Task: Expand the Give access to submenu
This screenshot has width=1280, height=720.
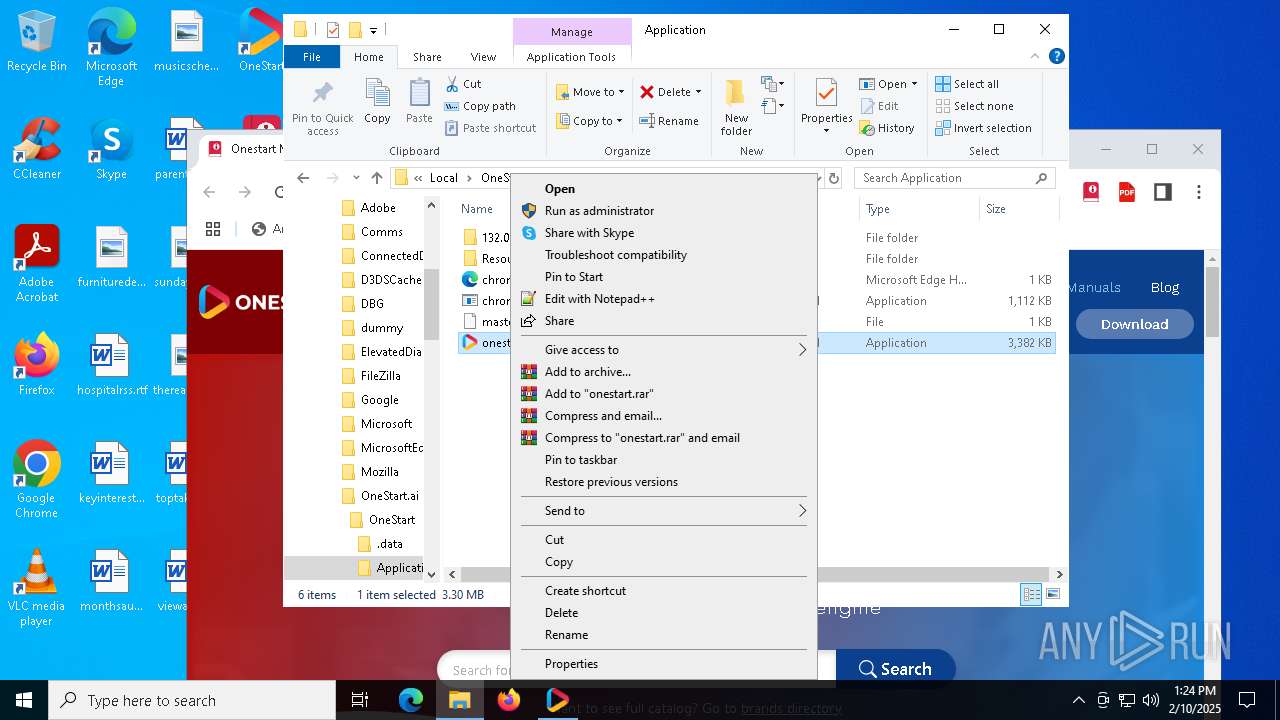Action: click(x=664, y=350)
